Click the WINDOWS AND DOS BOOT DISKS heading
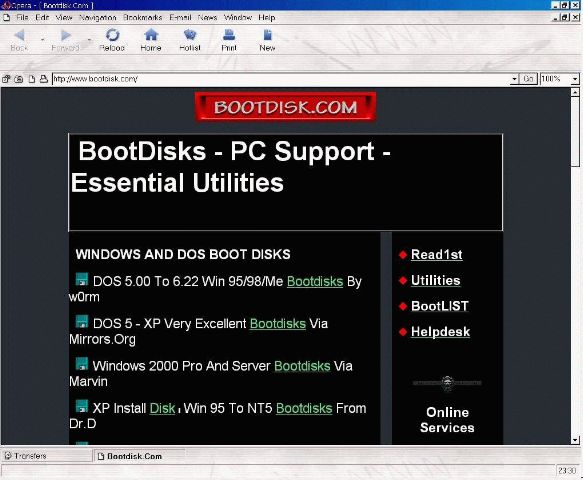This screenshot has height=480, width=583. pos(183,254)
